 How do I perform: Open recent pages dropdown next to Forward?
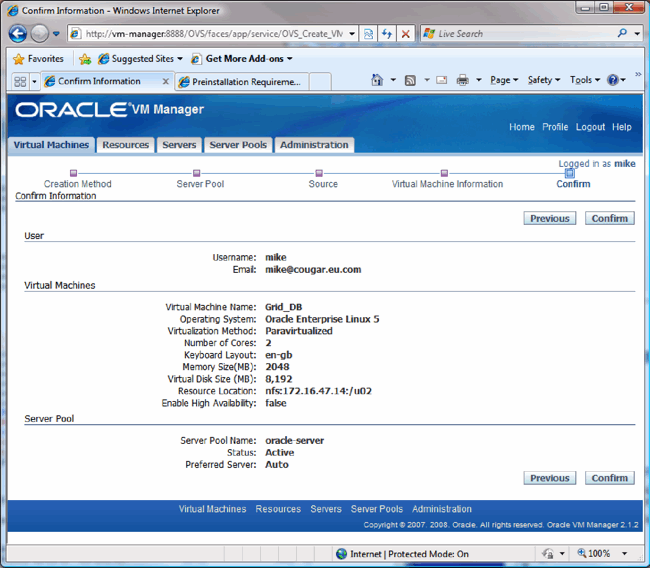point(56,34)
